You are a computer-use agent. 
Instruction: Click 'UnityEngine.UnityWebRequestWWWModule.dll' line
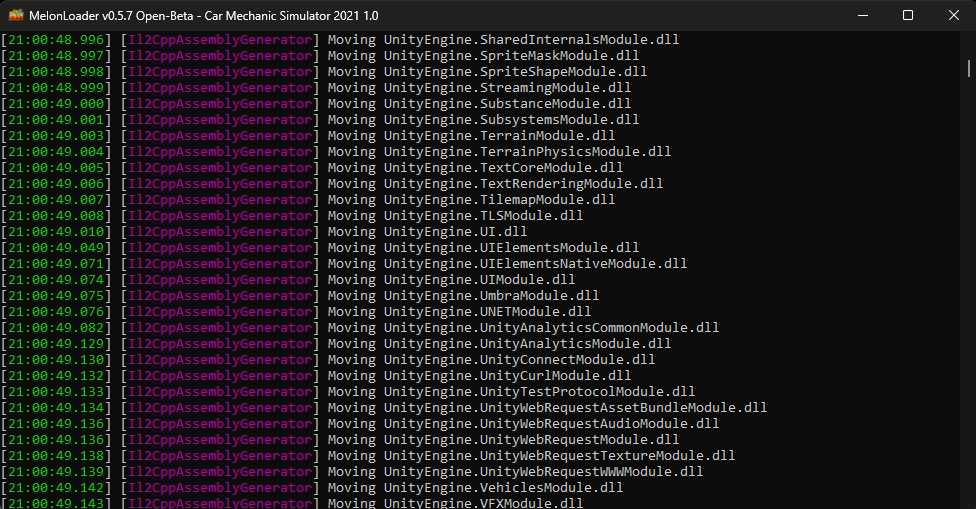(x=543, y=472)
